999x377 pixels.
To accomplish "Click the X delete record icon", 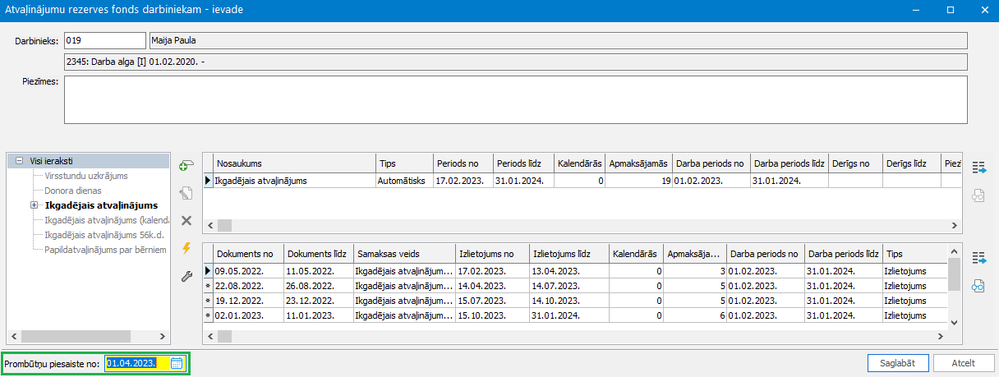I will 187,220.
